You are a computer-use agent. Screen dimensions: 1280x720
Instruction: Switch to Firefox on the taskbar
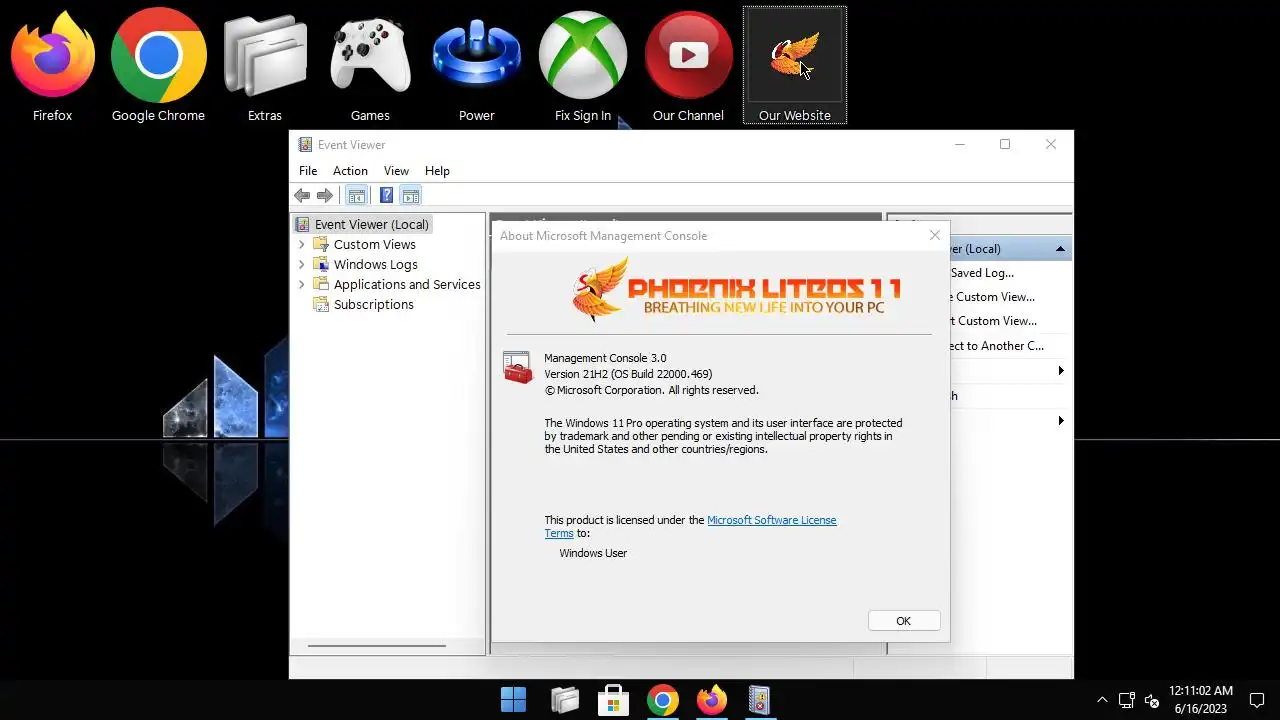point(711,700)
